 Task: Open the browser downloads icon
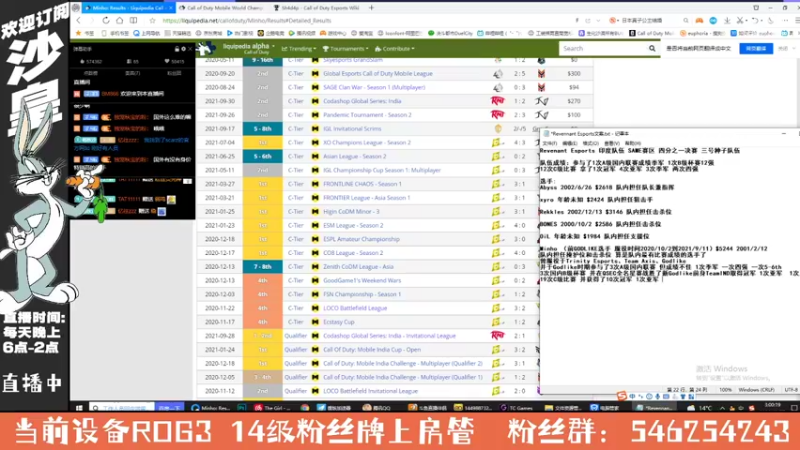tap(727, 20)
